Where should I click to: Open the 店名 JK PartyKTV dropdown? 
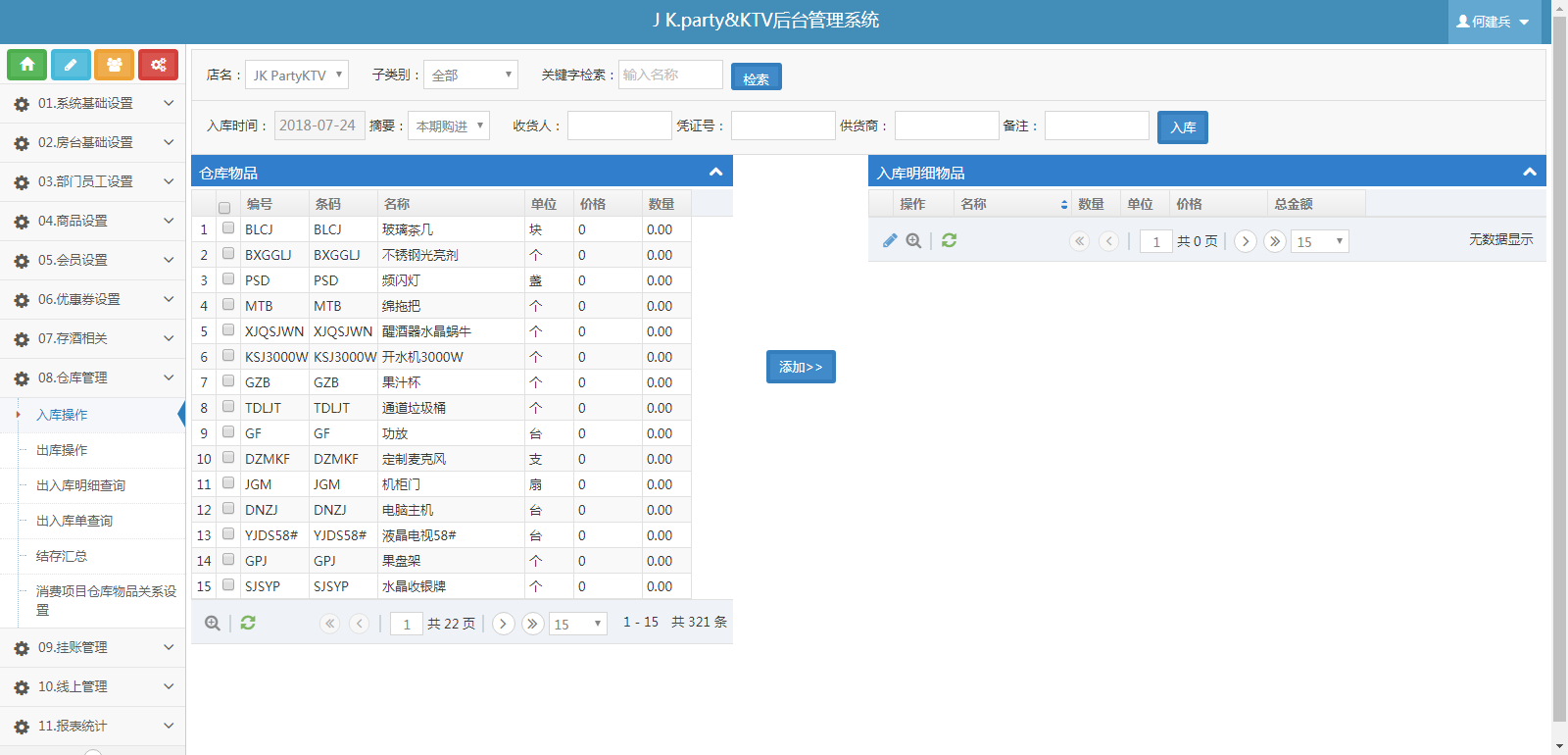tap(297, 75)
